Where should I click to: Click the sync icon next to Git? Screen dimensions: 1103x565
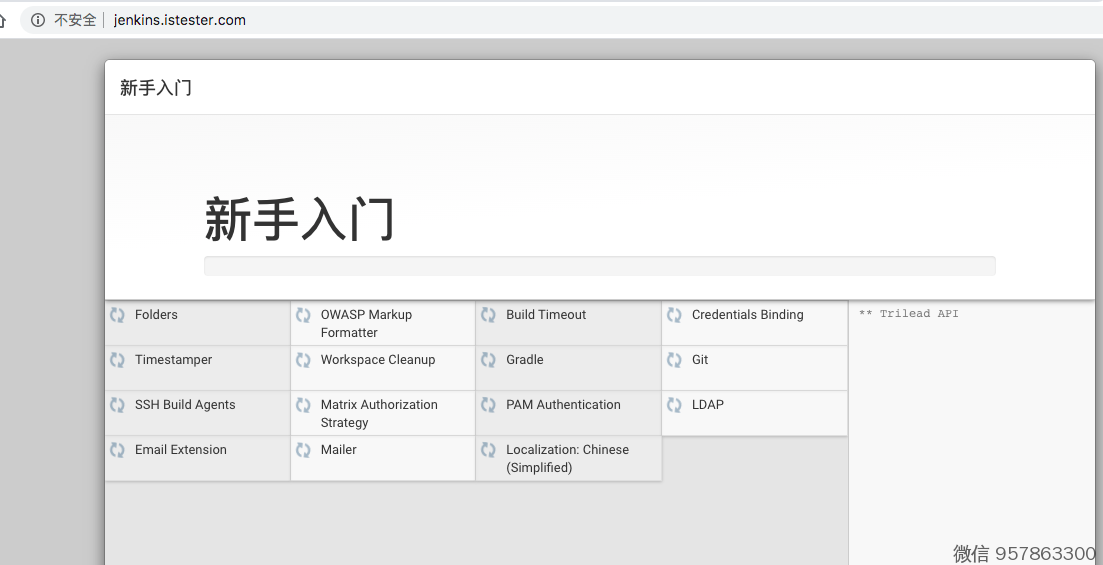coord(674,360)
